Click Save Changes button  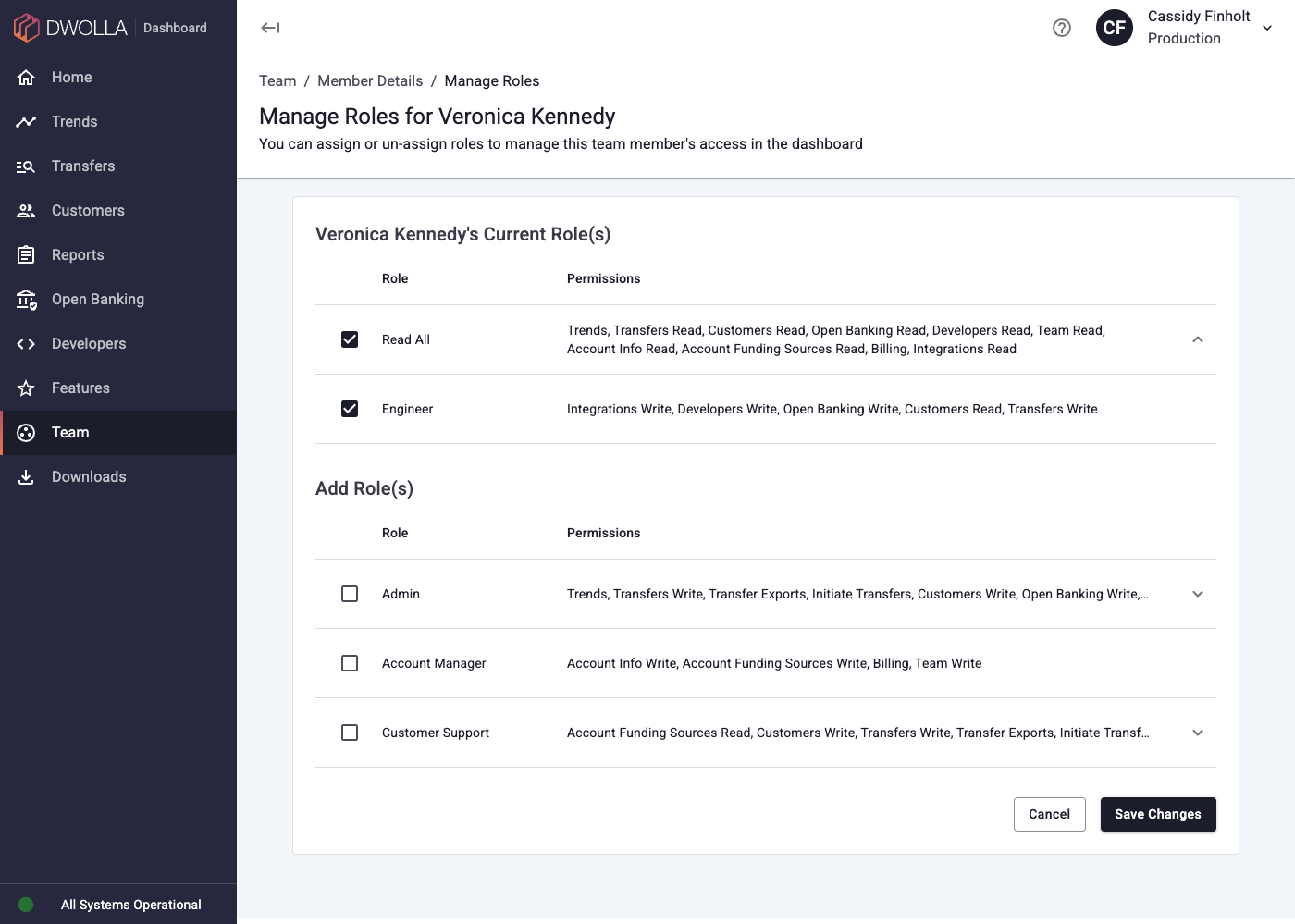click(1158, 814)
